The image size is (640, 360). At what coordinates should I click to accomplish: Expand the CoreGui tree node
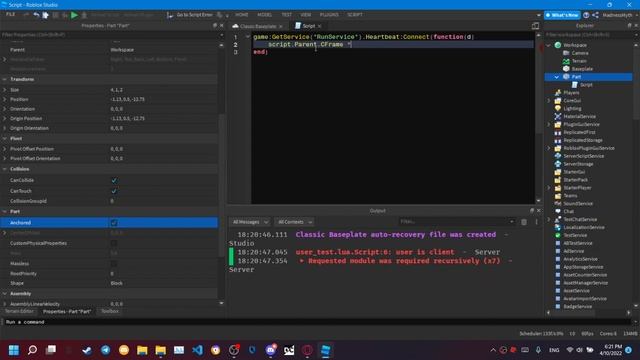coord(549,100)
